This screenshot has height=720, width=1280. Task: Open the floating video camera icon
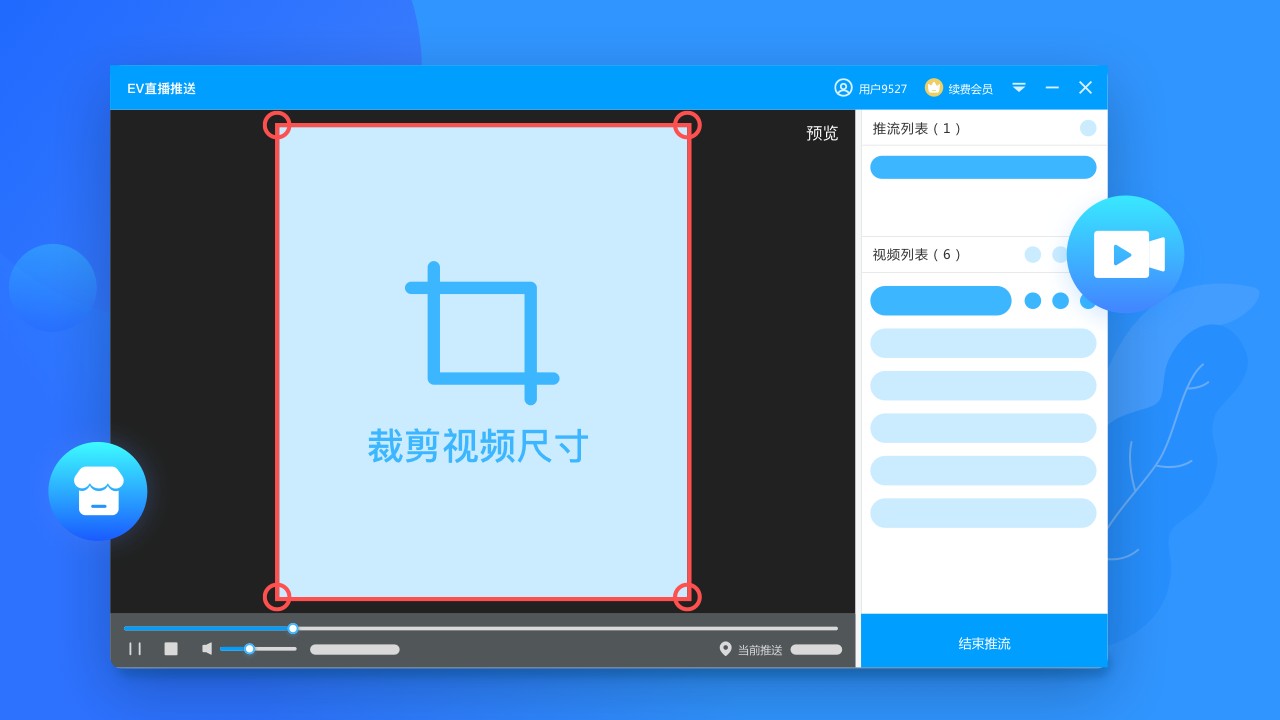[x=1126, y=254]
